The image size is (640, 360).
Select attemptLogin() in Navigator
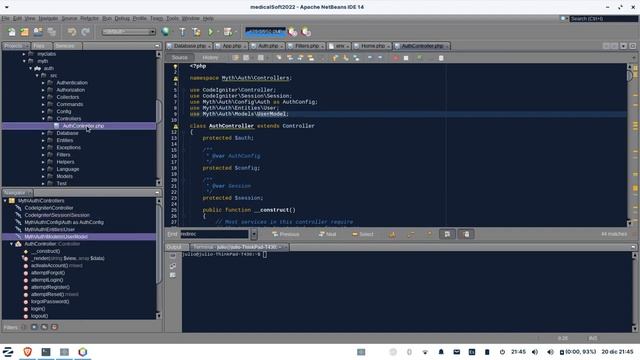click(x=47, y=280)
